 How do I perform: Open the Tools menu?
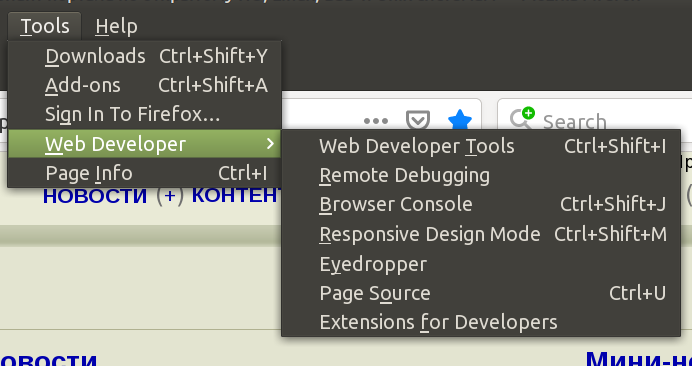[45, 26]
